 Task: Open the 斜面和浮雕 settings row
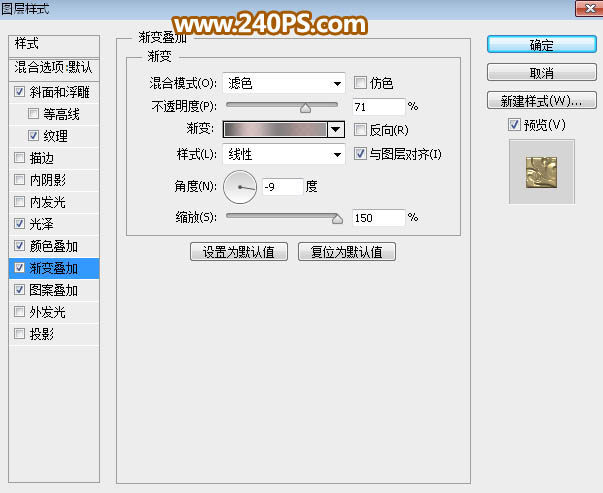tap(54, 92)
